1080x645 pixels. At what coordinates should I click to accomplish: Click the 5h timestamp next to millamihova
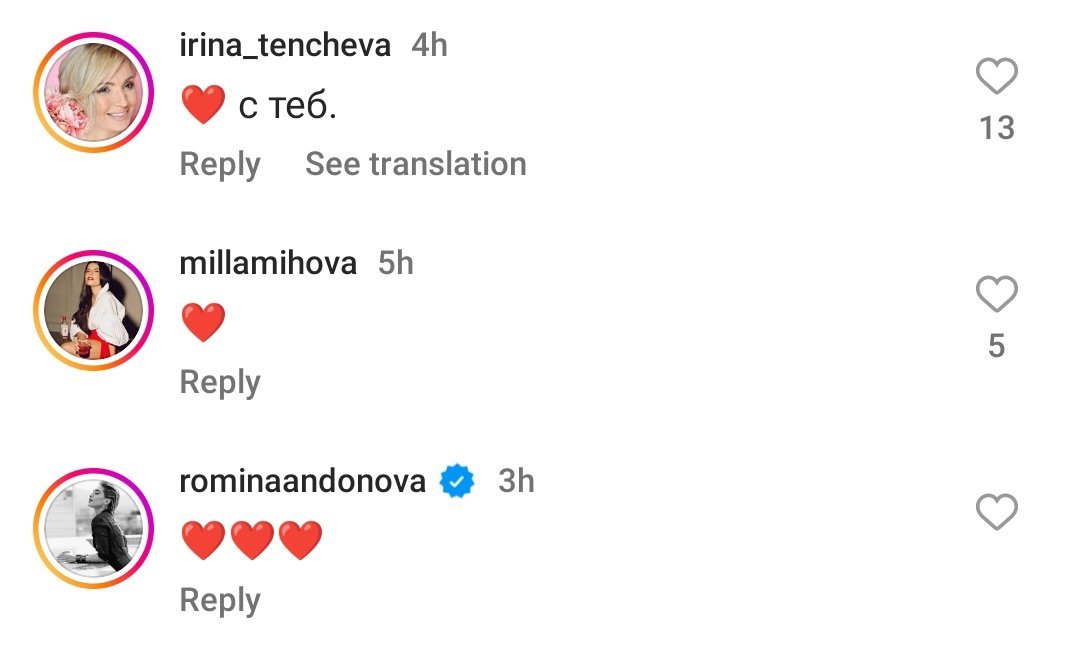tap(395, 263)
